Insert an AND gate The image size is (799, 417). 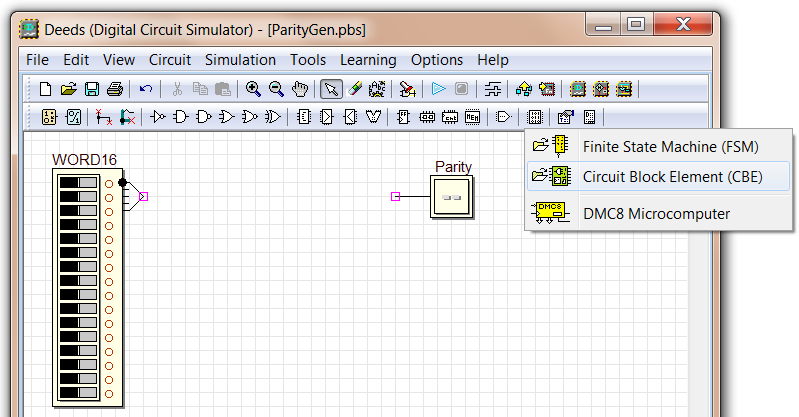180,117
